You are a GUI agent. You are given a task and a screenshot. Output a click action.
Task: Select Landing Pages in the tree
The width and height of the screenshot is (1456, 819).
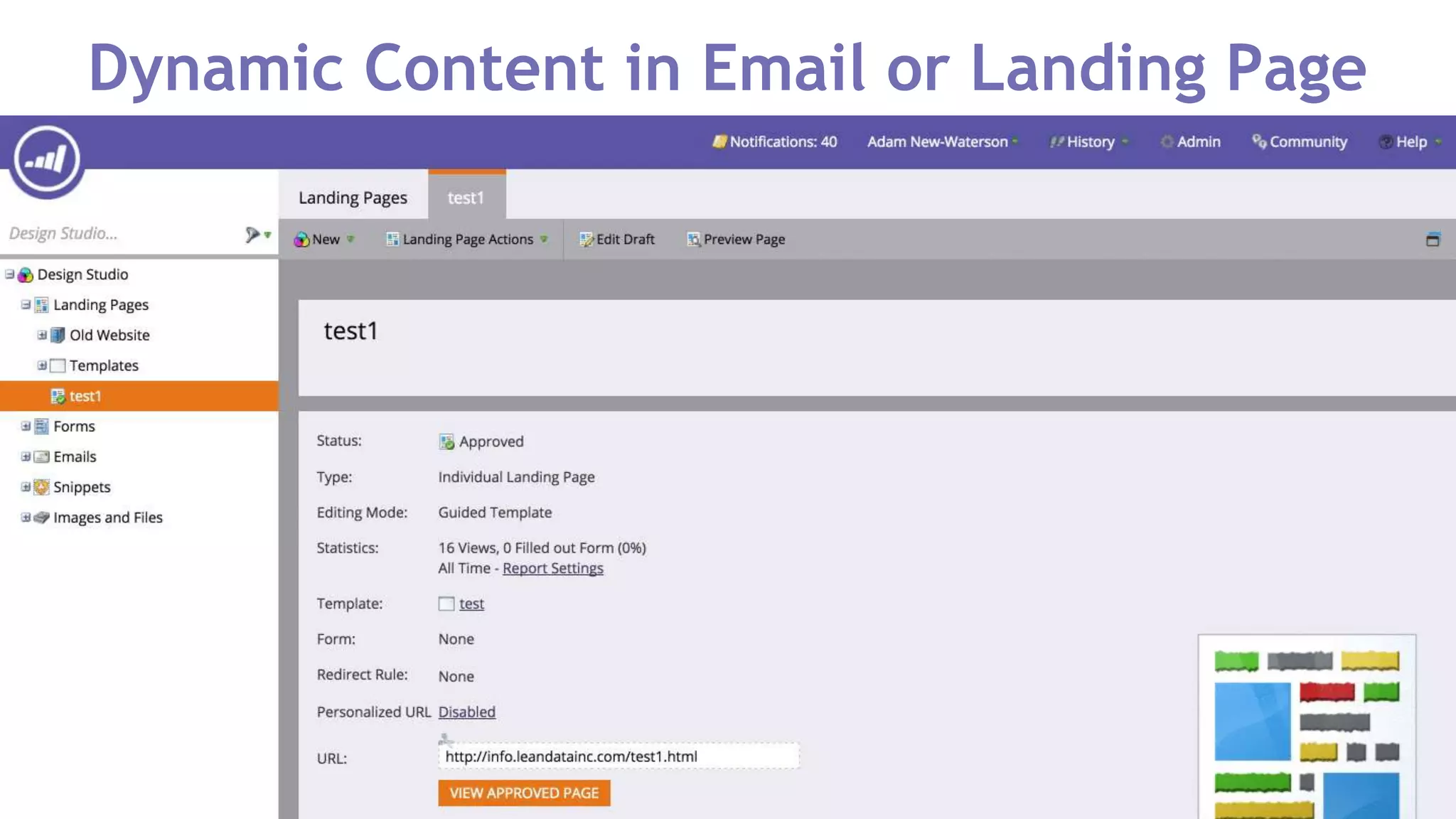[x=101, y=305]
